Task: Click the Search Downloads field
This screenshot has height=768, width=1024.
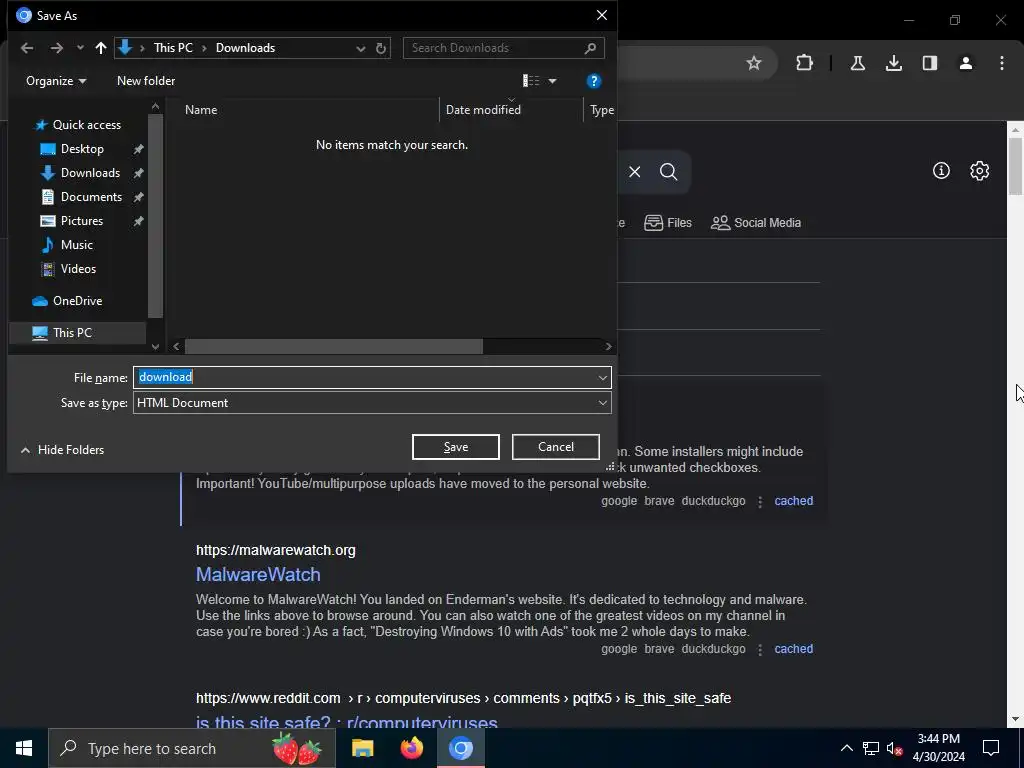Action: click(504, 48)
